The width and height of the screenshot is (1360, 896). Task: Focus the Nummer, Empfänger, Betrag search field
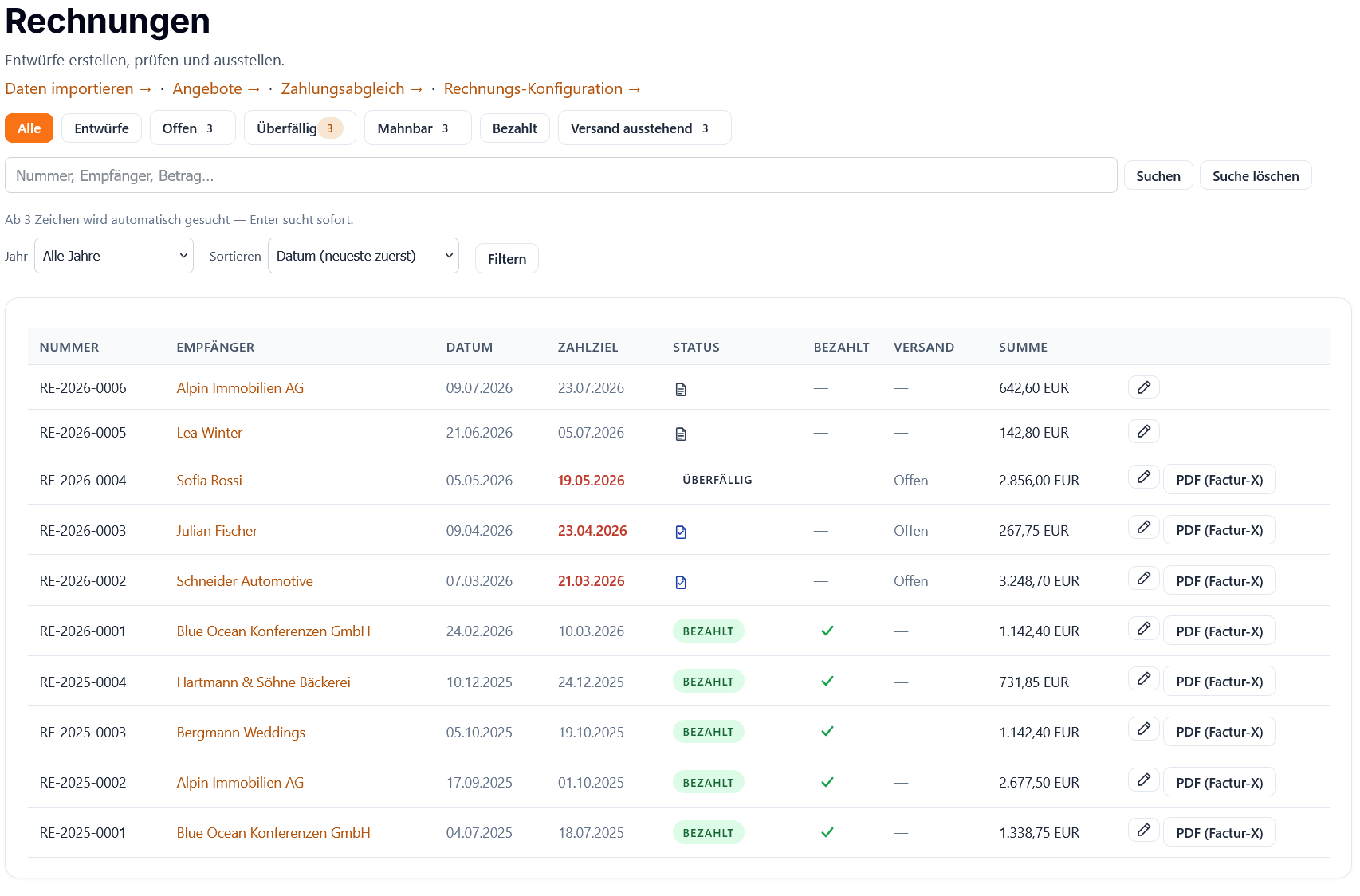click(561, 175)
